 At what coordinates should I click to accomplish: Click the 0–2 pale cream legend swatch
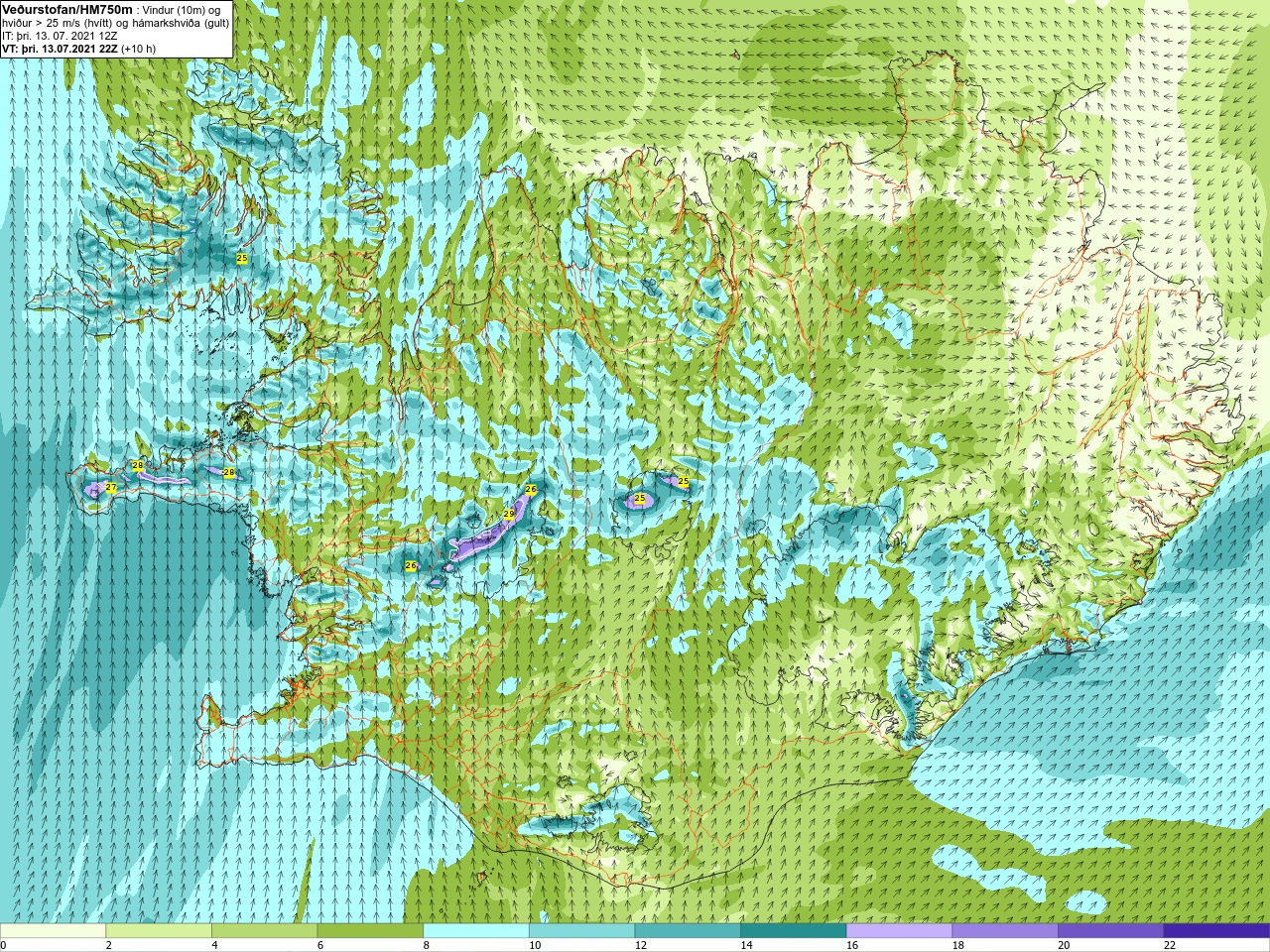(53, 931)
